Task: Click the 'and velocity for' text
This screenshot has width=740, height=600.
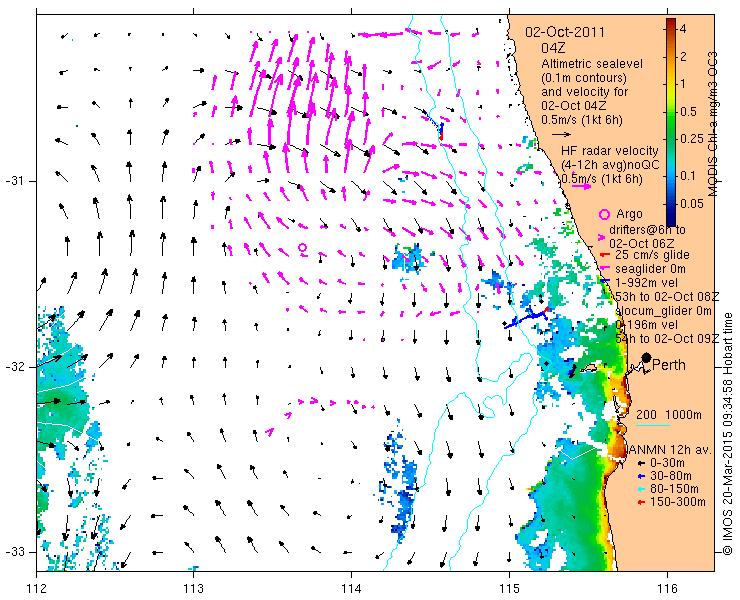Action: (585, 92)
